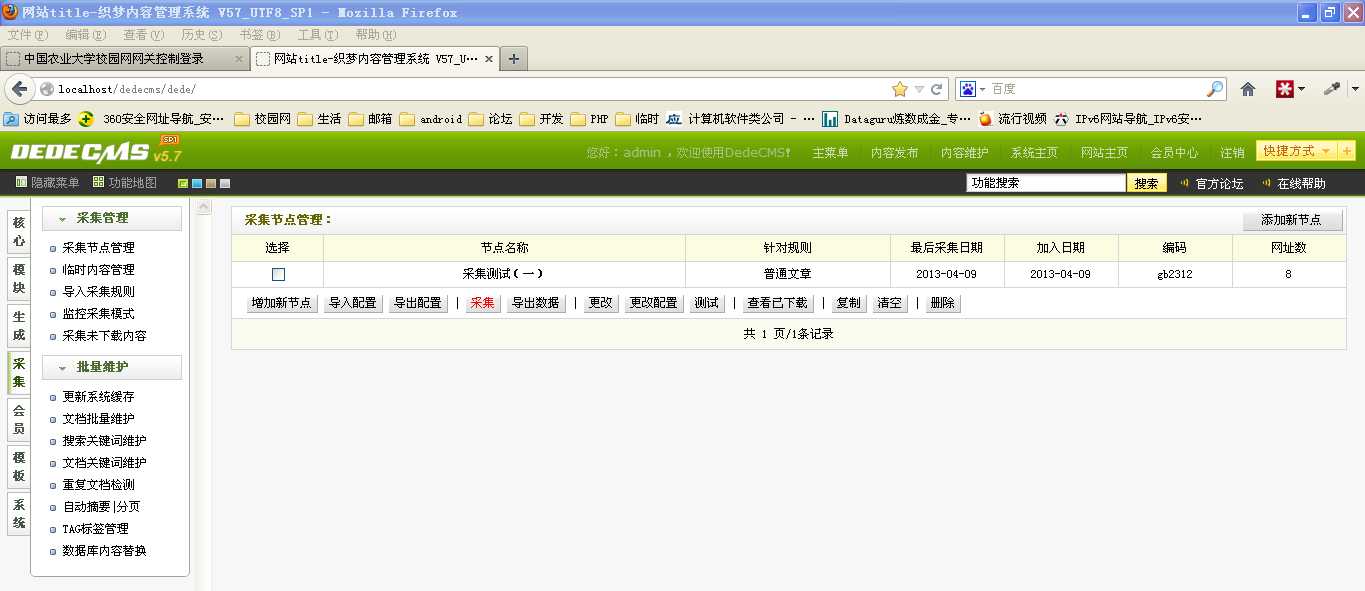This screenshot has height=591, width=1365.
Task: Click the browser back arrow button
Action: point(18,89)
